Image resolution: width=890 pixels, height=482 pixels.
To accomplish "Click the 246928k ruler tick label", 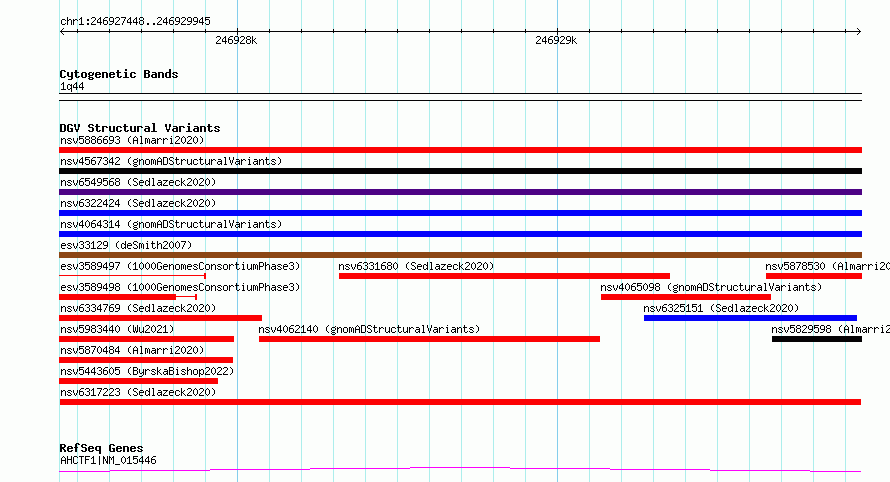I will click(236, 40).
